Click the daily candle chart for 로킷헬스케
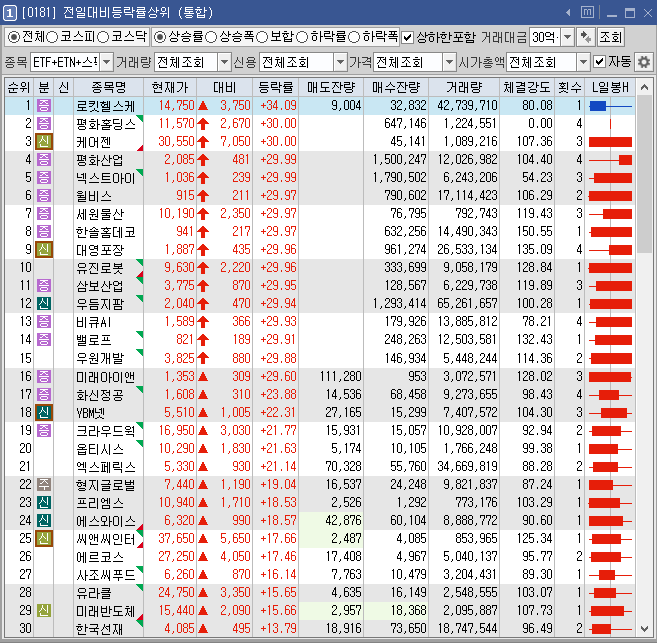 click(610, 106)
